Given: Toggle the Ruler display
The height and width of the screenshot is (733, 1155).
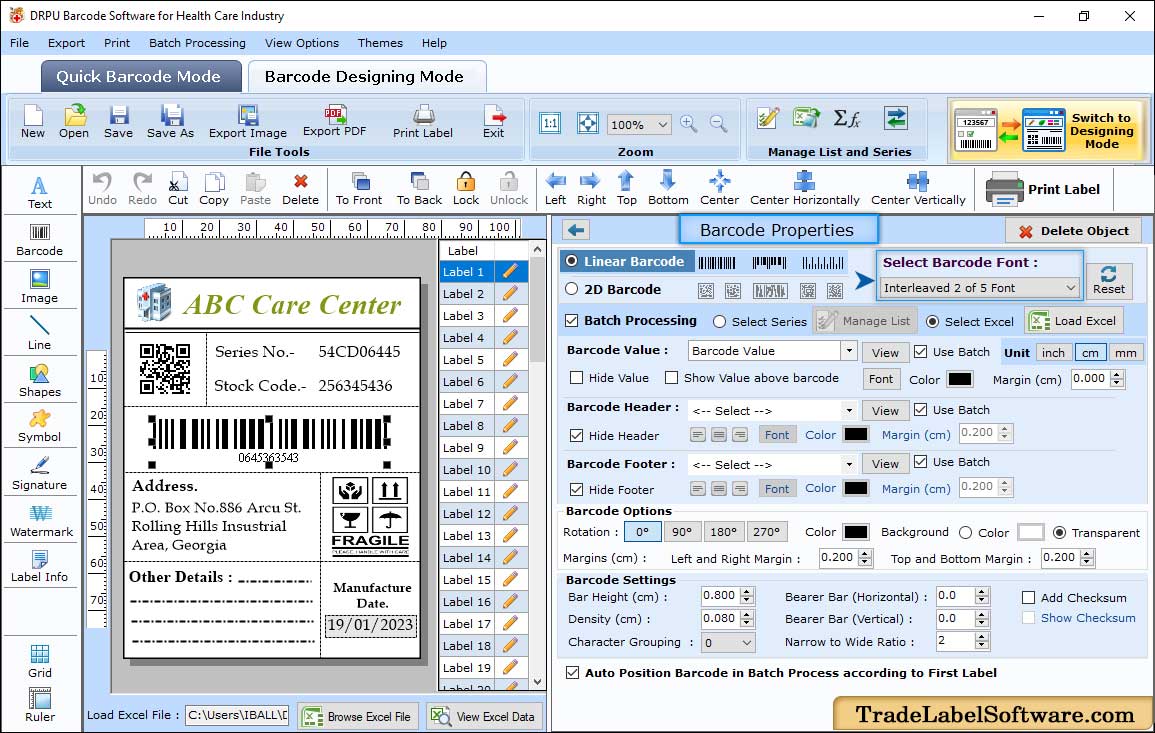Looking at the screenshot, I should coord(40,705).
